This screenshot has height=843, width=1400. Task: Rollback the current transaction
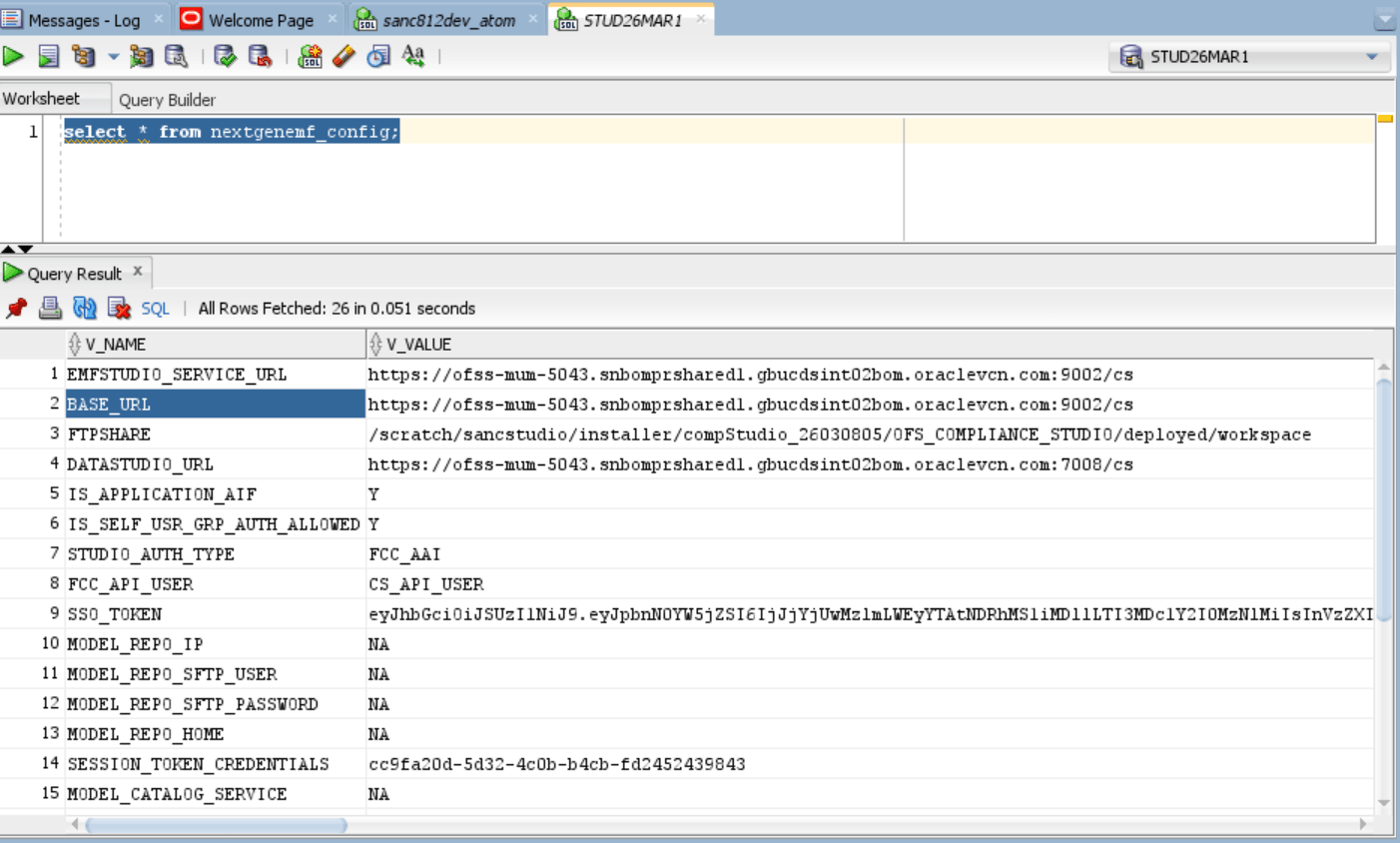[x=258, y=57]
